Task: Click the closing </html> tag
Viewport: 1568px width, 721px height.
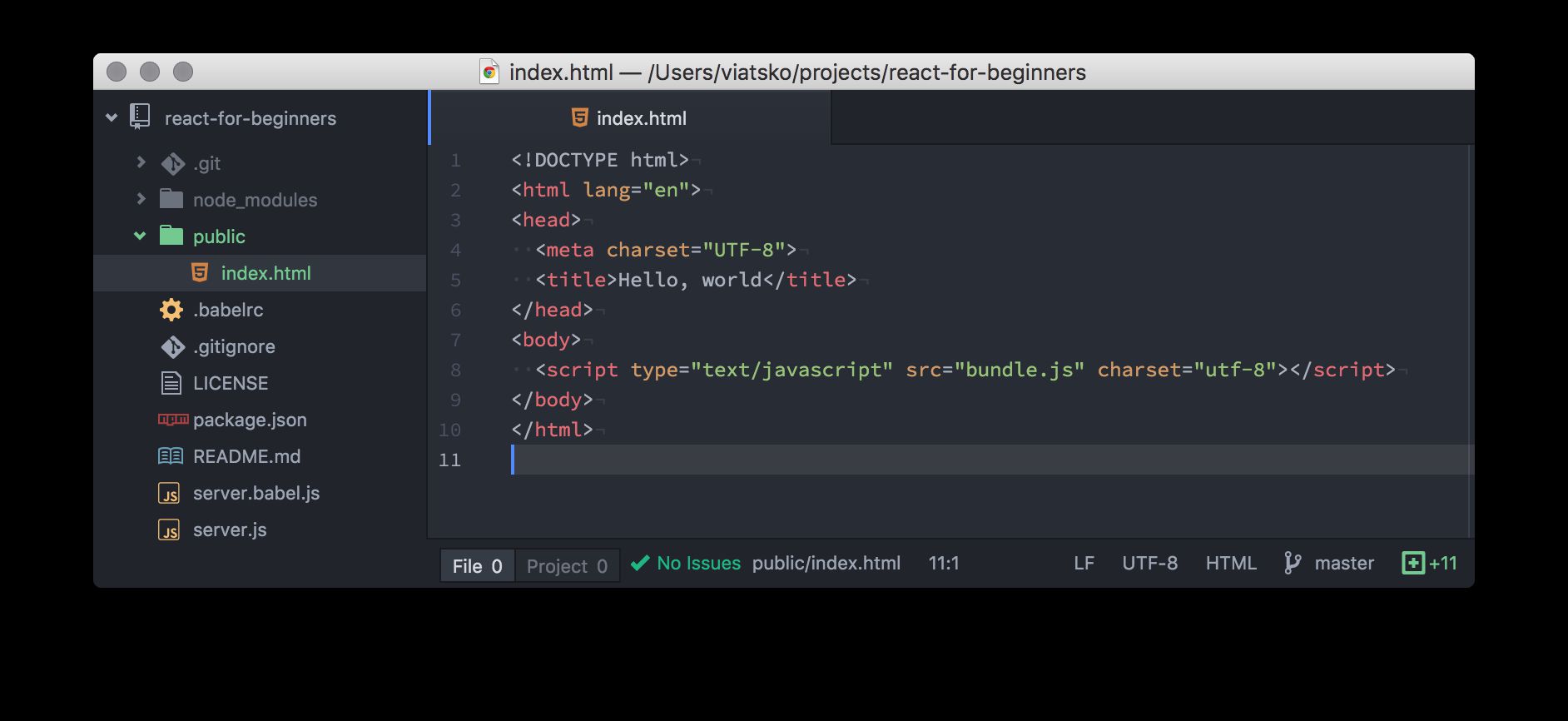Action: tap(552, 430)
